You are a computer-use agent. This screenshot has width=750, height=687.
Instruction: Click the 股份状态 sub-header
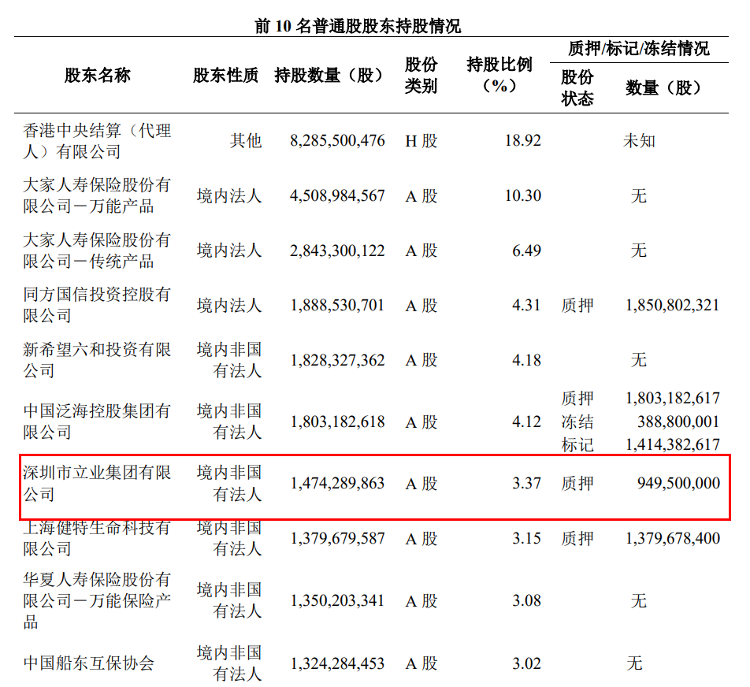[x=577, y=88]
